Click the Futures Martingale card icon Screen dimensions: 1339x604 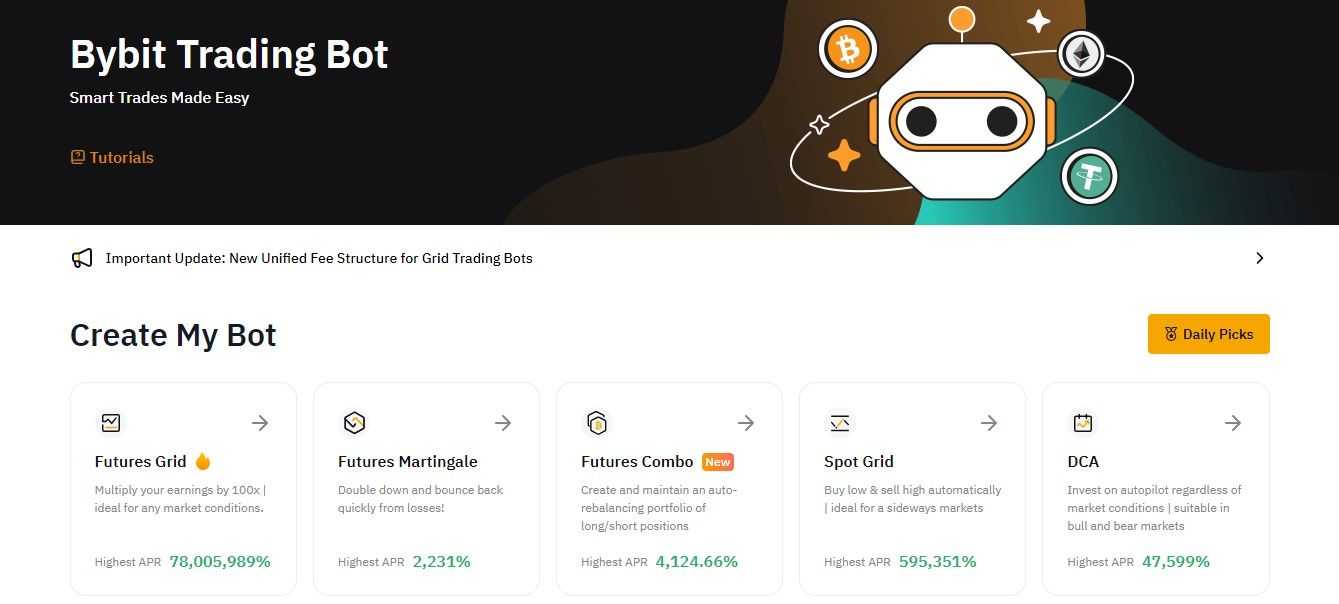354,423
